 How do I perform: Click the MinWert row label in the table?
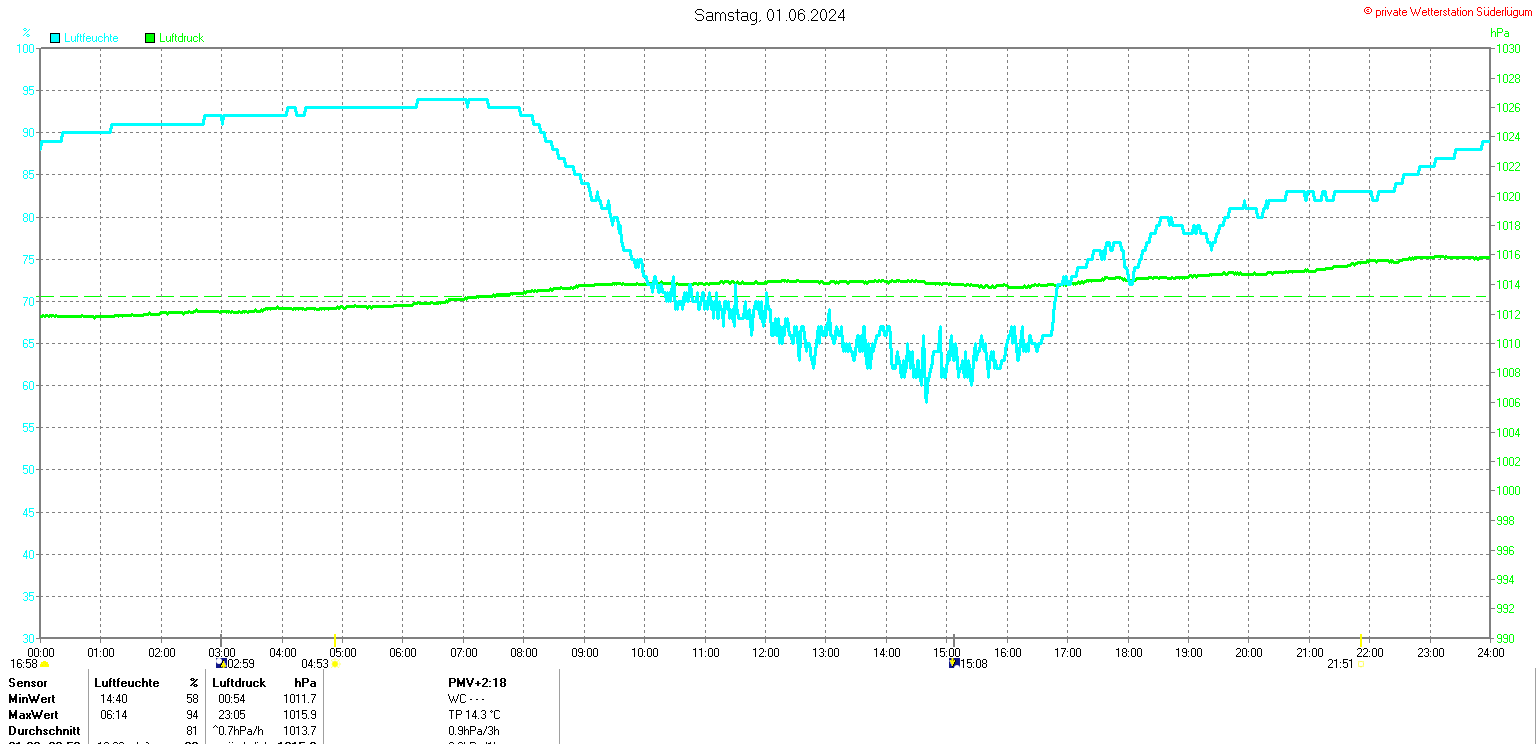pyautogui.click(x=33, y=698)
